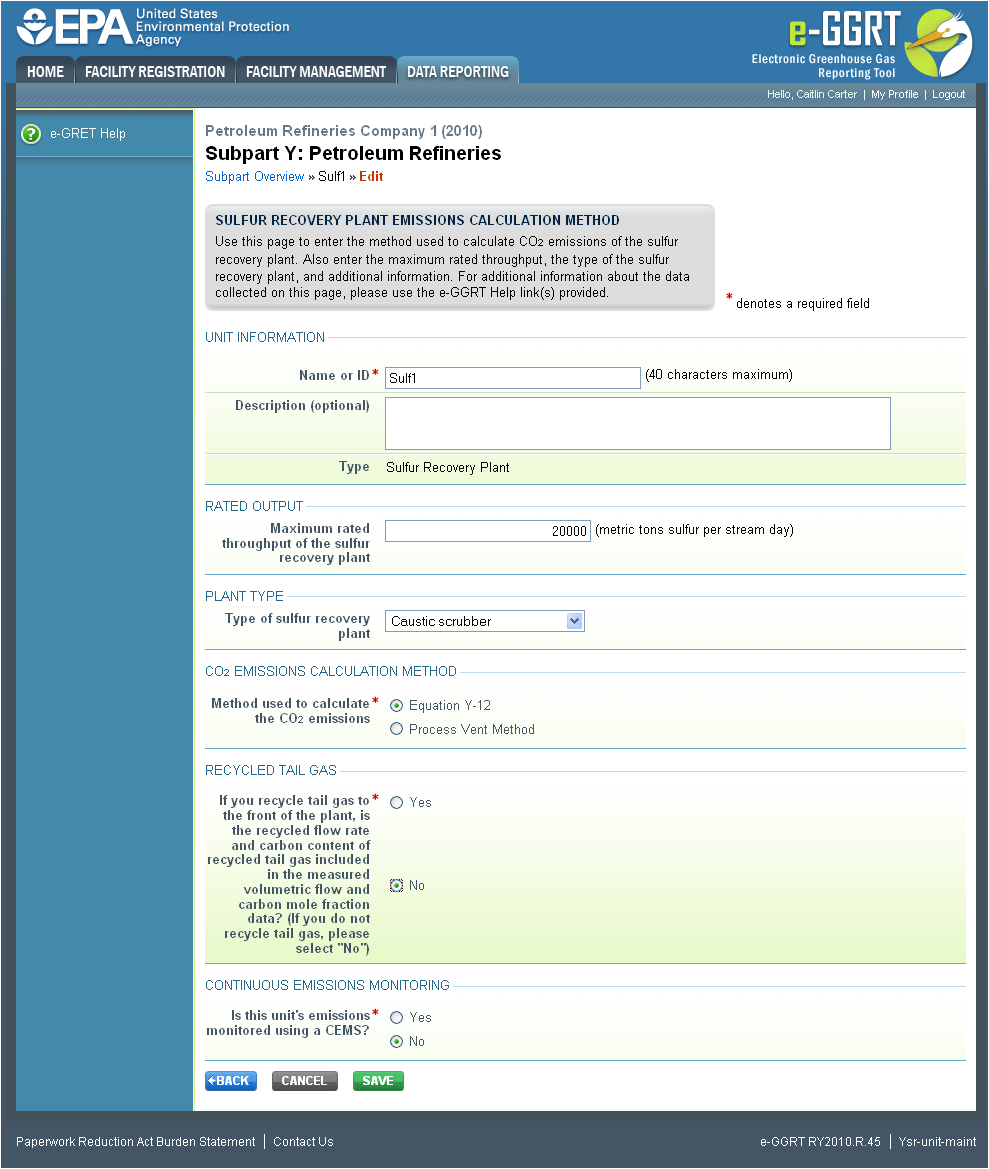Open the FACILITY MANAGEMENT tab
The height and width of the screenshot is (1169, 989).
316,72
